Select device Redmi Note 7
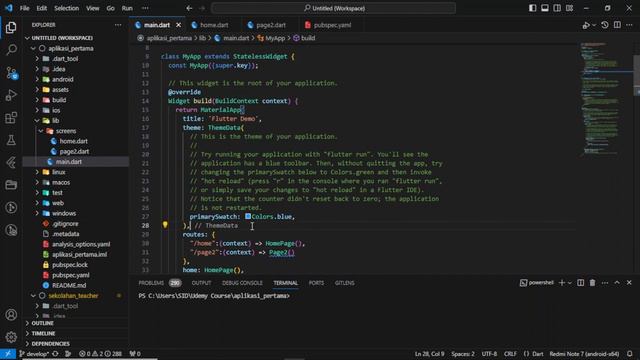640x360 pixels. pyautogui.click(x=584, y=353)
